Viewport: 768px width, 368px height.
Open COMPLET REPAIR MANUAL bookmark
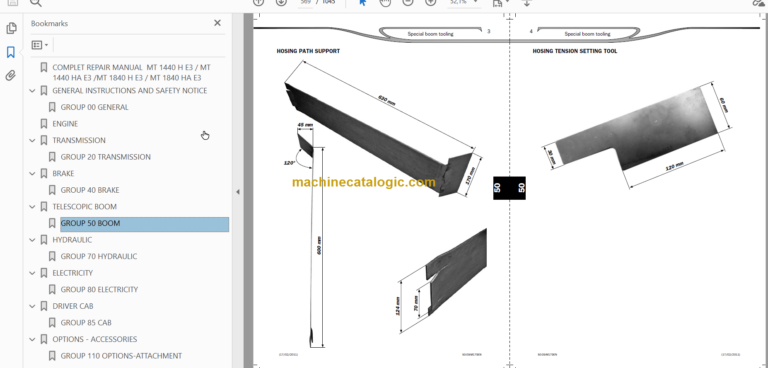coord(131,73)
